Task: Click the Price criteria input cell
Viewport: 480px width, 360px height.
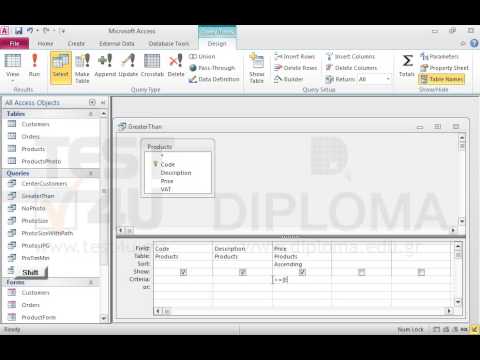Action: (x=302, y=280)
